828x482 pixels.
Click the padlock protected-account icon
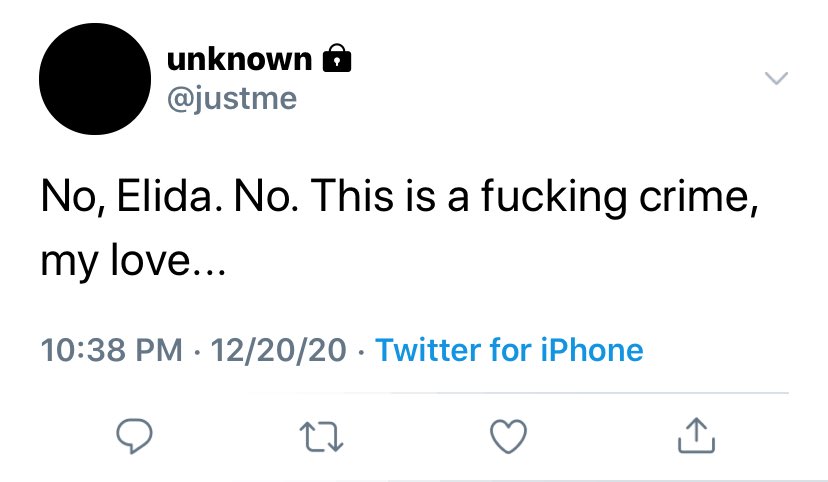coord(337,58)
